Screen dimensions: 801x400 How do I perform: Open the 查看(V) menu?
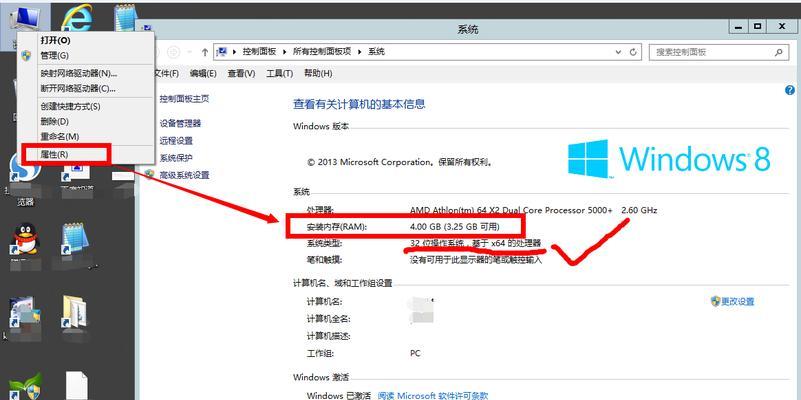241,74
